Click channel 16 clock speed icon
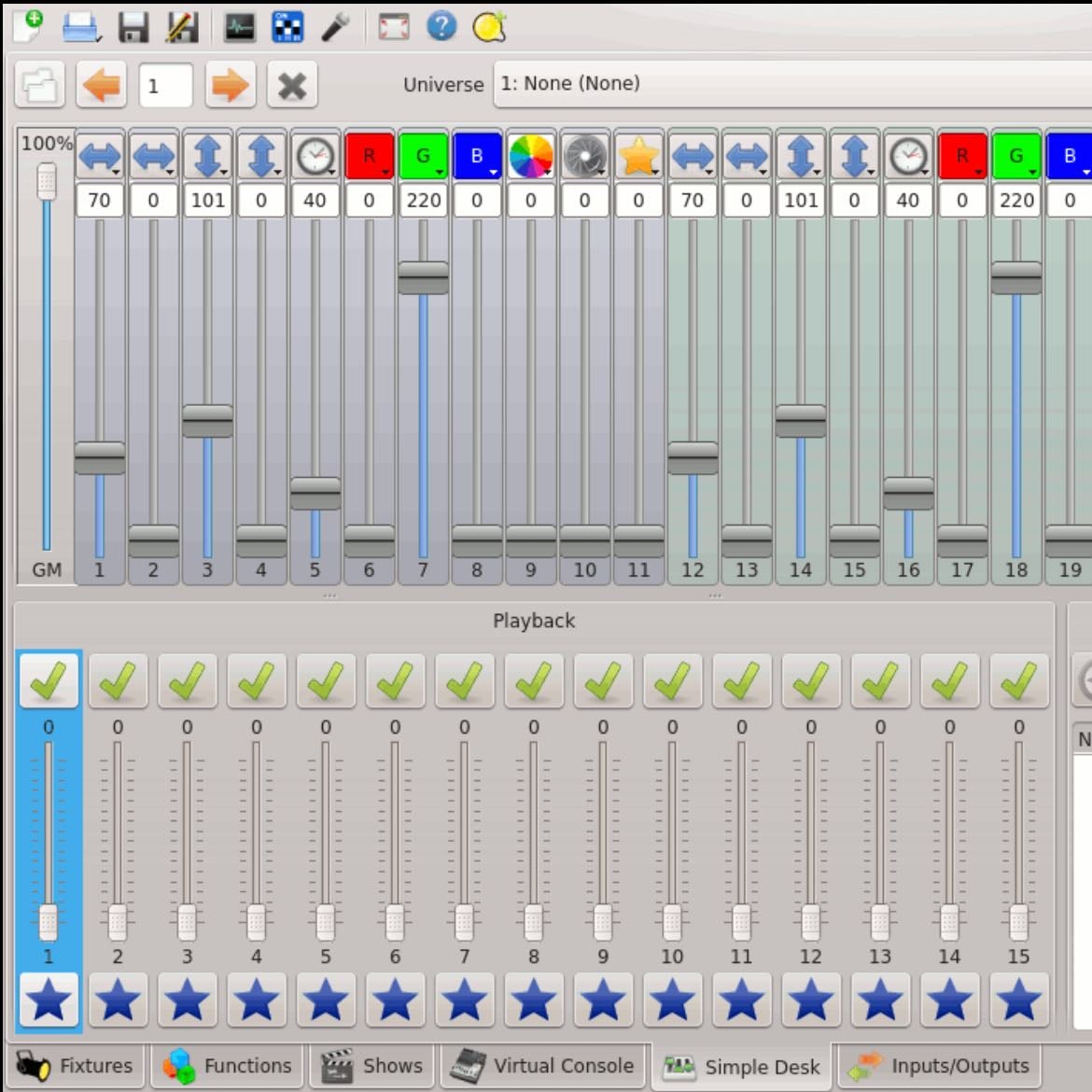This screenshot has width=1092, height=1092. [908, 155]
